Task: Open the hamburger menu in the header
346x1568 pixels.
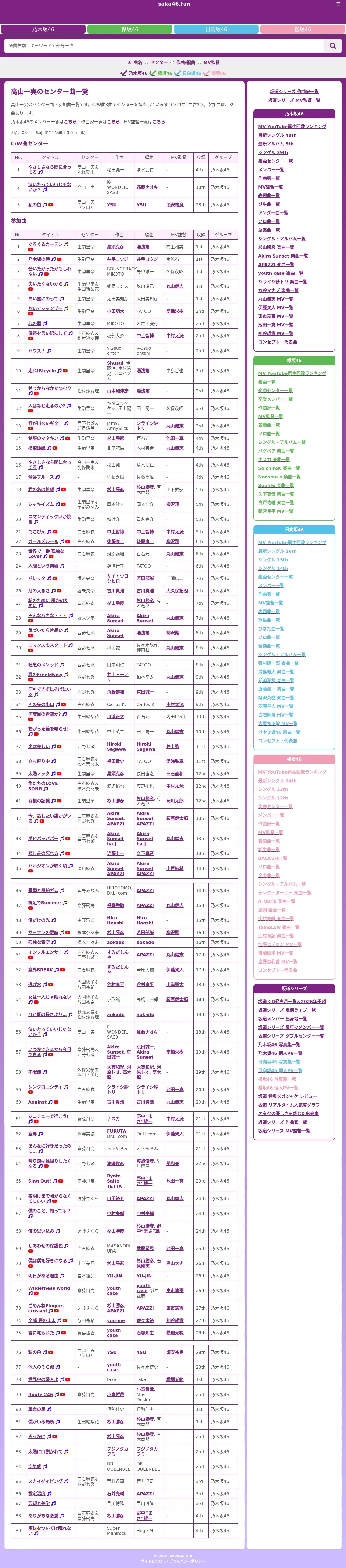Action: click(338, 4)
